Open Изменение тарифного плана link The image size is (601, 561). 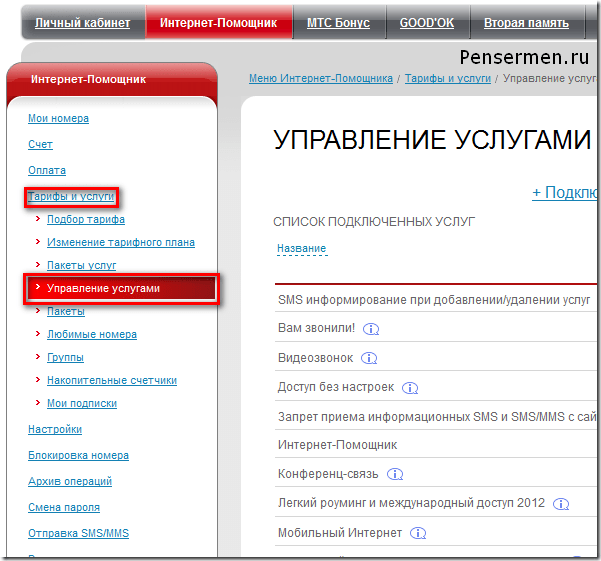(121, 242)
